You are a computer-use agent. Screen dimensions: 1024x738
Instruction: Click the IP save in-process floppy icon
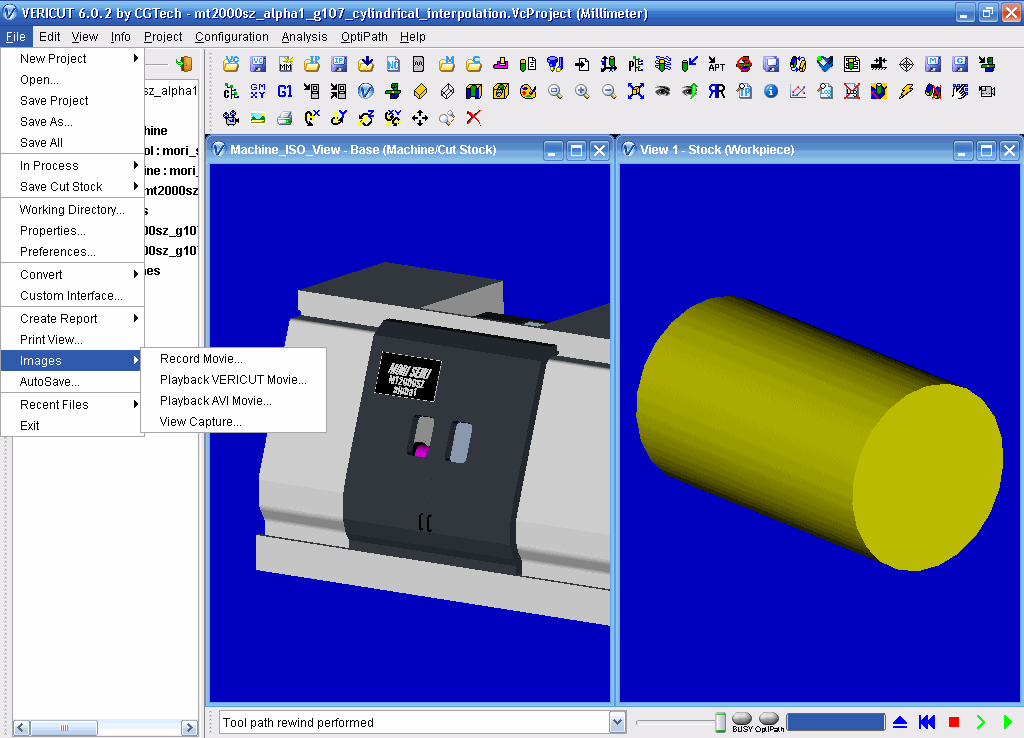coord(339,63)
